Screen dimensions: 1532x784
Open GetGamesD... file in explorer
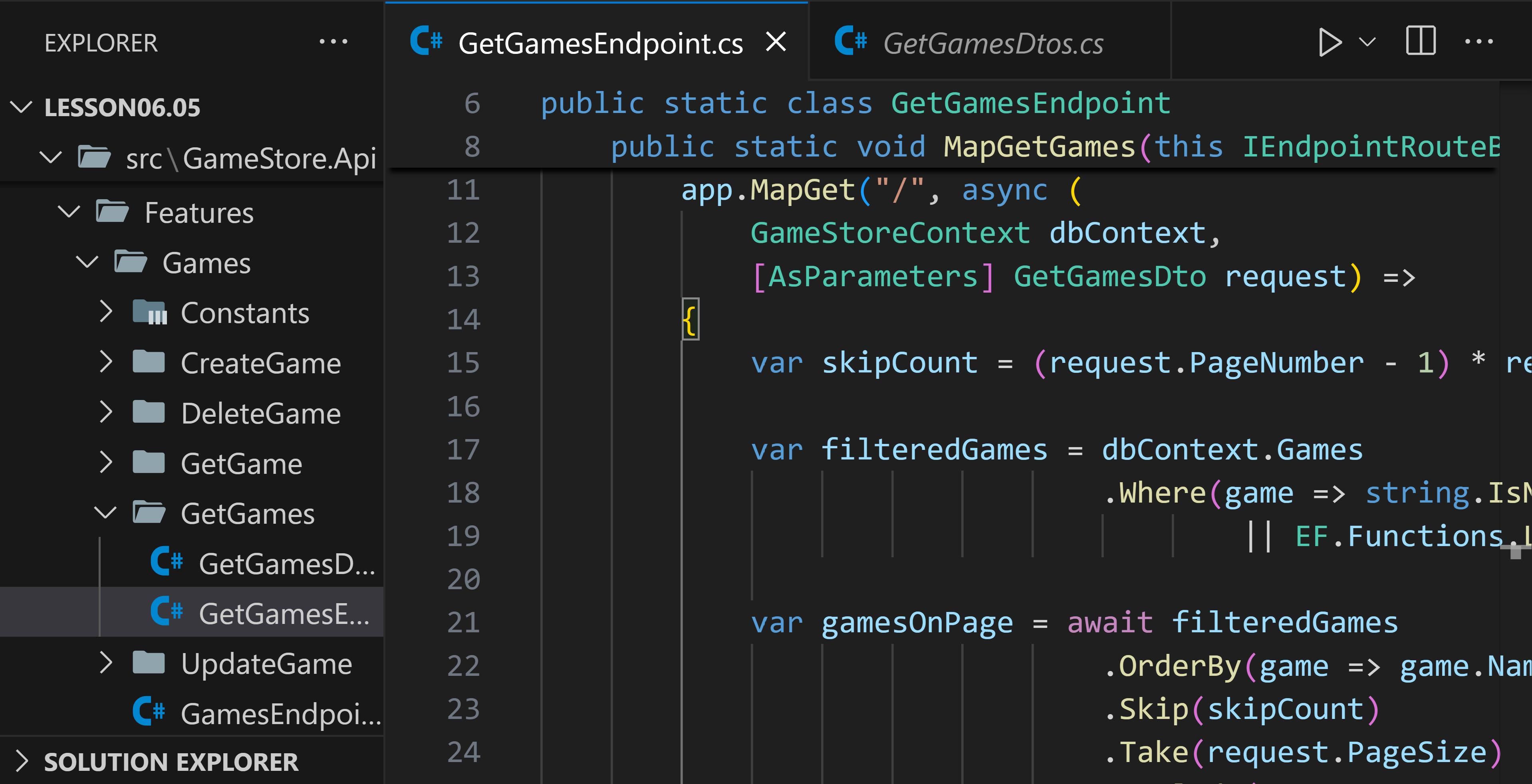click(x=192, y=562)
